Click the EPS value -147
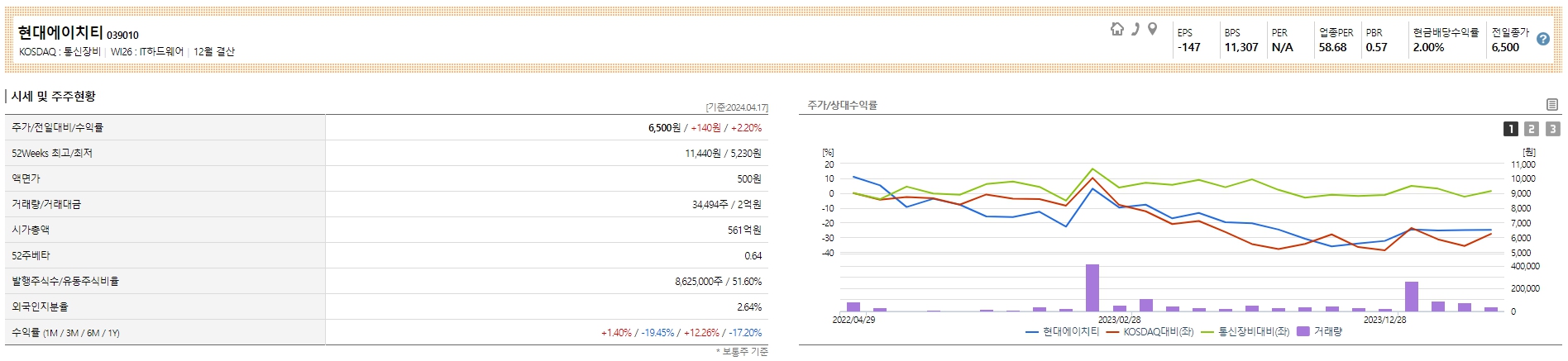Screen dimensions: 1568x361 1188,47
